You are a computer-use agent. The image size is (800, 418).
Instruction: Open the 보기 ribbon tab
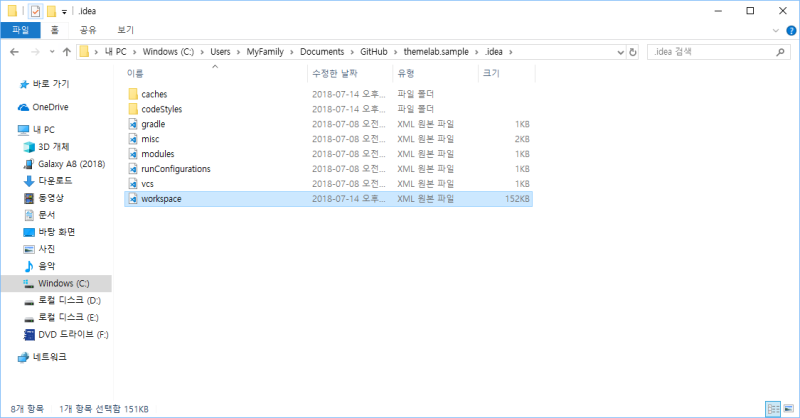(x=126, y=30)
